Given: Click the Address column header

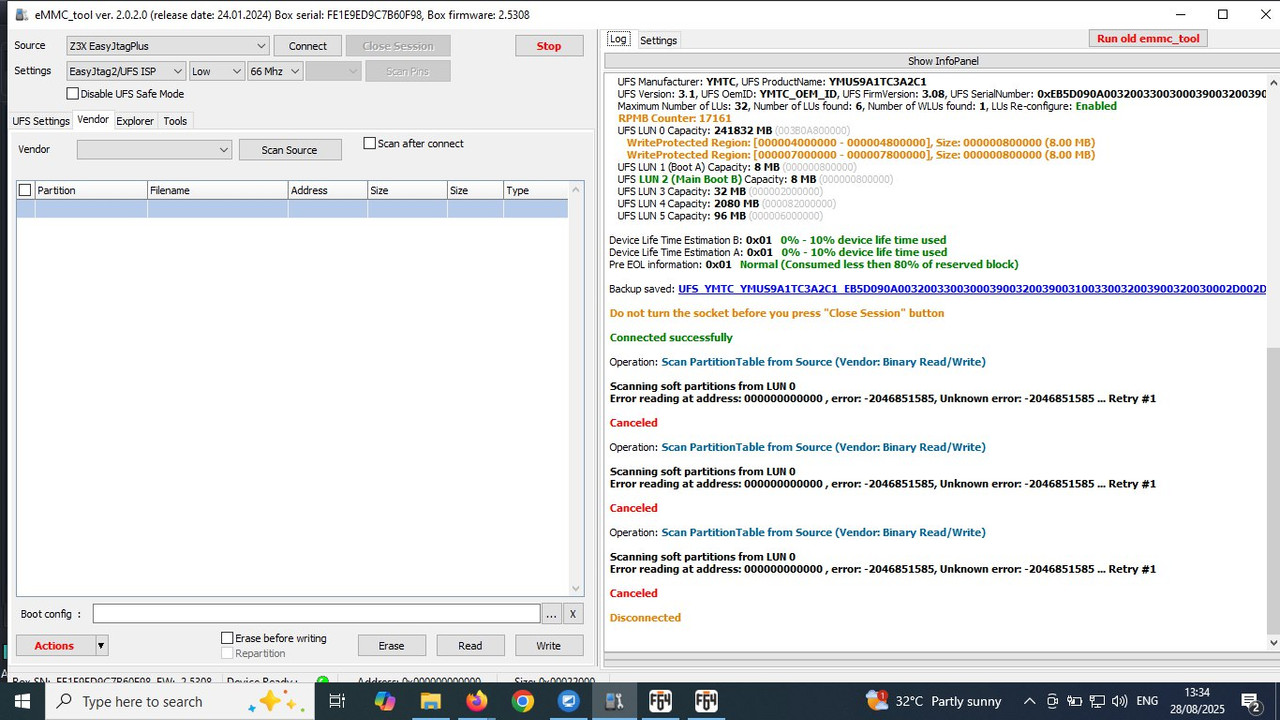Looking at the screenshot, I should click(x=327, y=190).
